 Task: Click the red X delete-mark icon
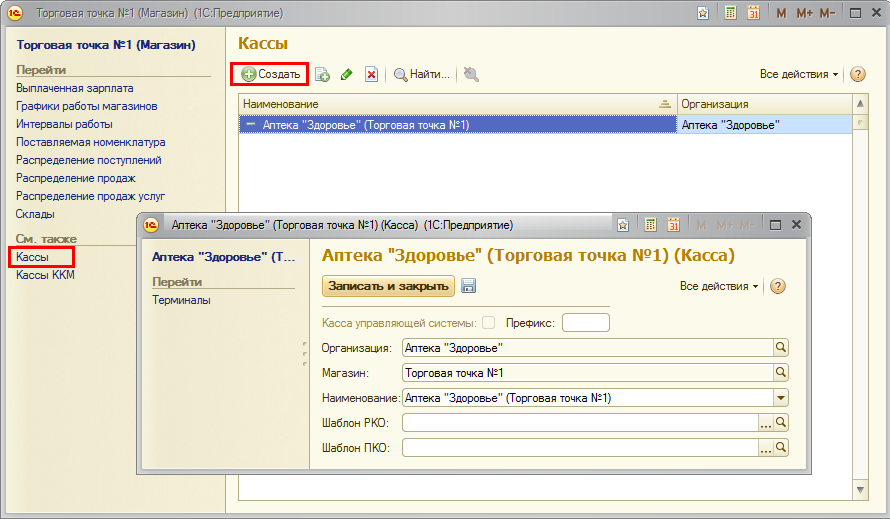(x=371, y=74)
